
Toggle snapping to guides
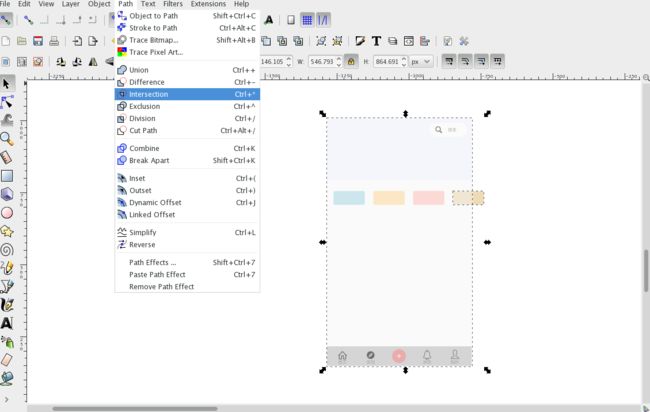click(323, 20)
